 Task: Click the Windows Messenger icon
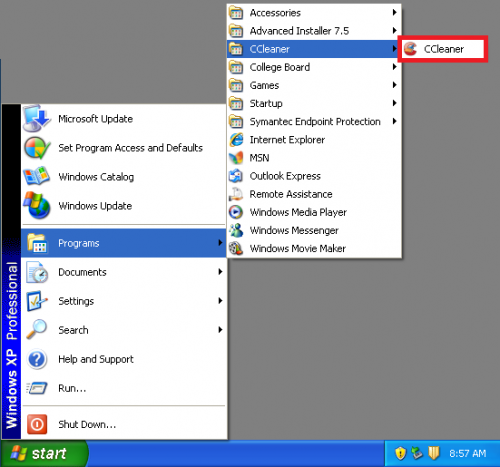click(x=236, y=230)
